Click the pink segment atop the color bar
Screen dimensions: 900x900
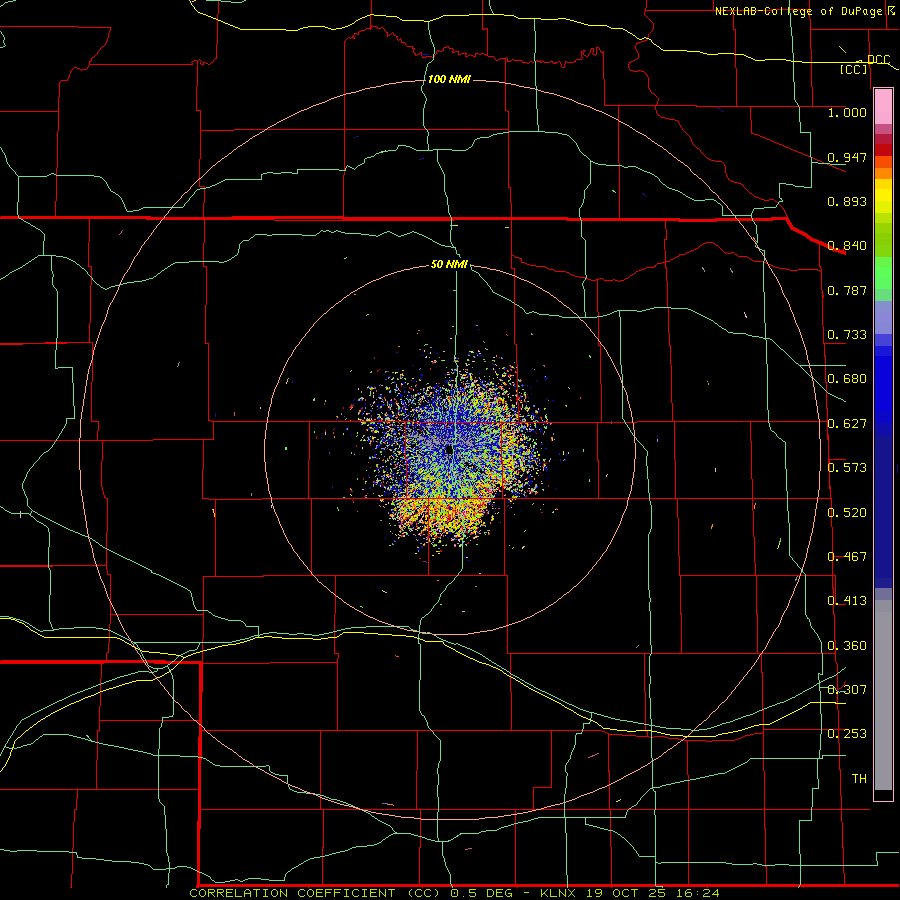pos(883,107)
